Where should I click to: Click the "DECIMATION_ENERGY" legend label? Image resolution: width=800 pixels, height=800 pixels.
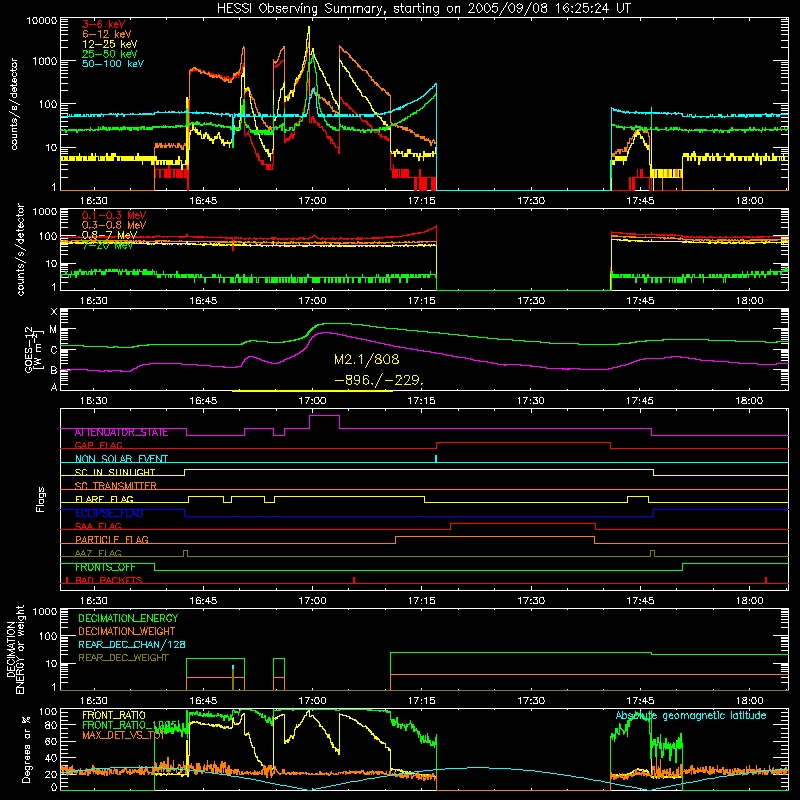coord(128,618)
